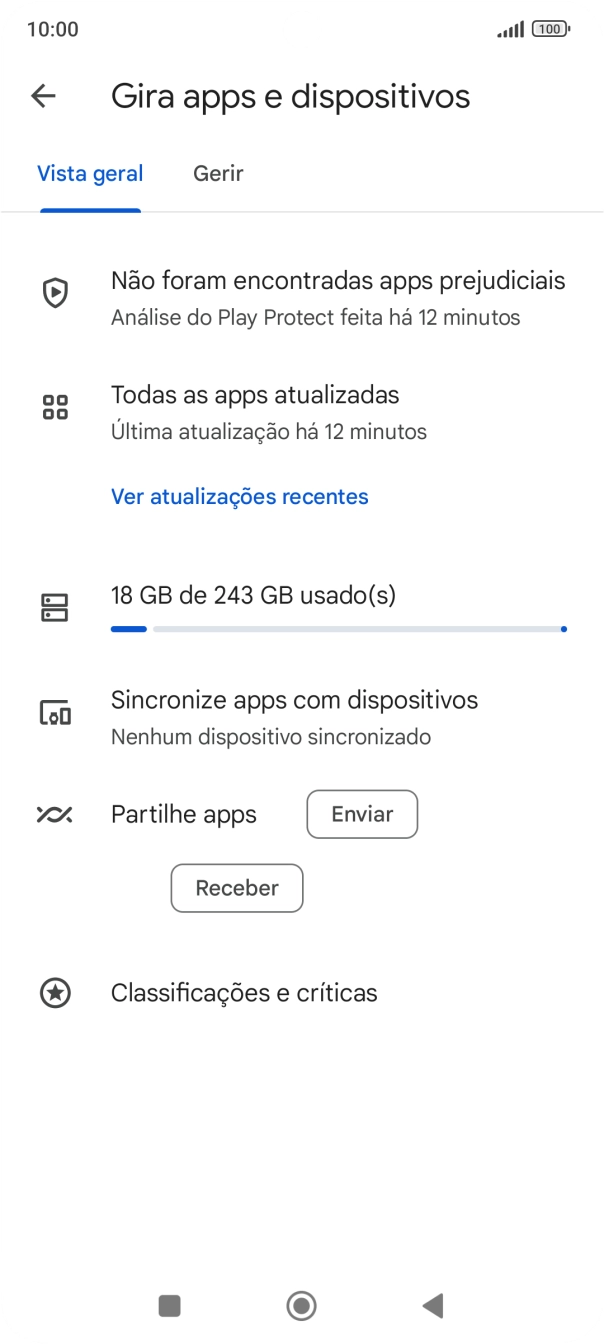Select the Vista geral tab
Viewport: 604px width, 1344px height.
click(x=90, y=174)
